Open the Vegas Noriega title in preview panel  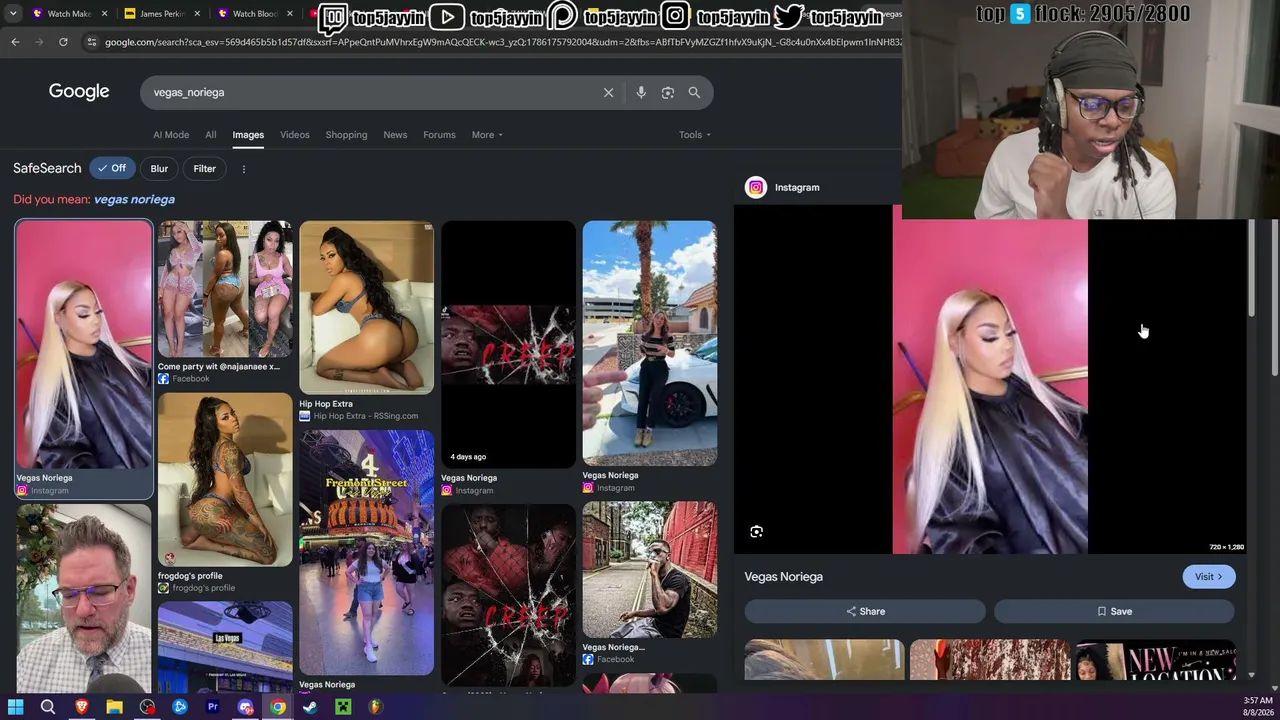tap(783, 577)
